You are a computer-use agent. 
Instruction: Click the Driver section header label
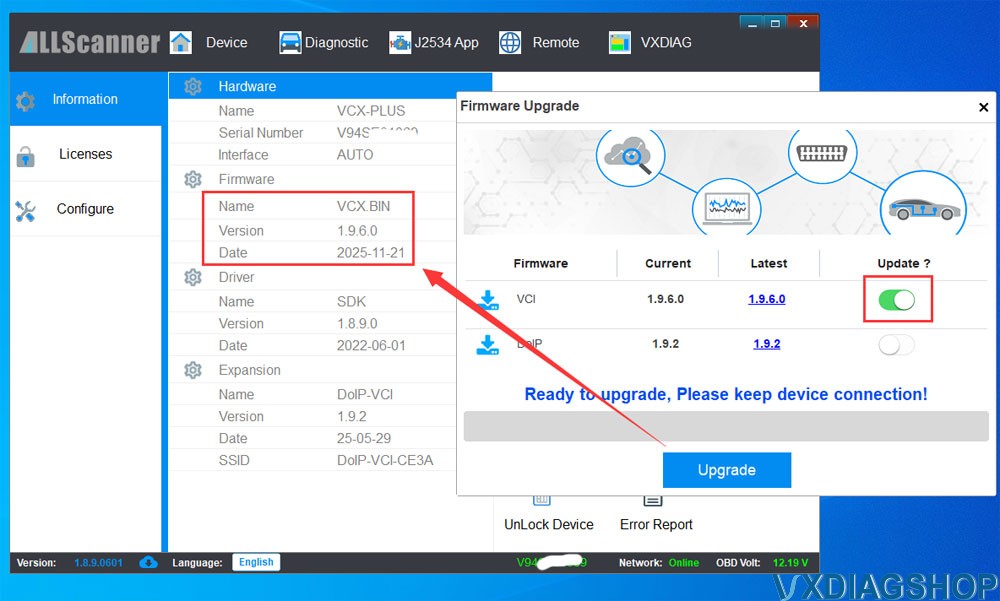click(236, 278)
